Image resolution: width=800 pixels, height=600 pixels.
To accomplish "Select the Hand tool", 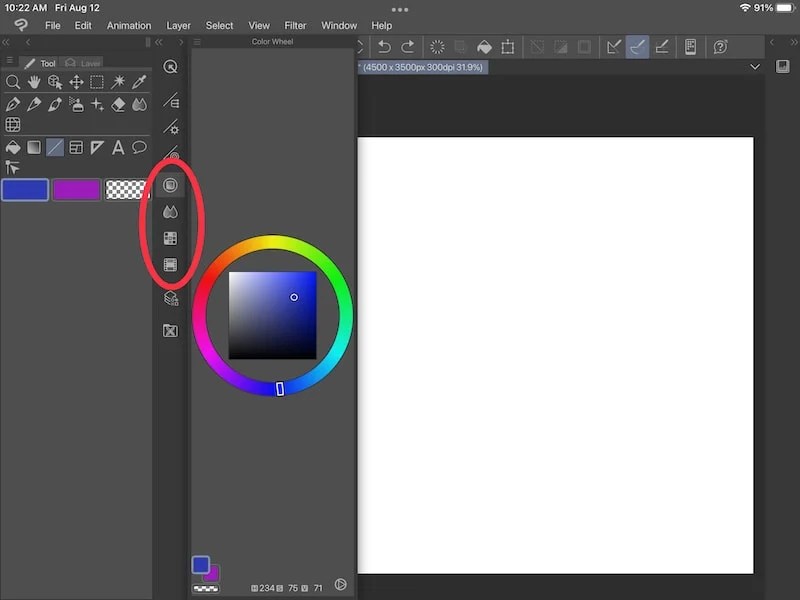I will tap(34, 82).
